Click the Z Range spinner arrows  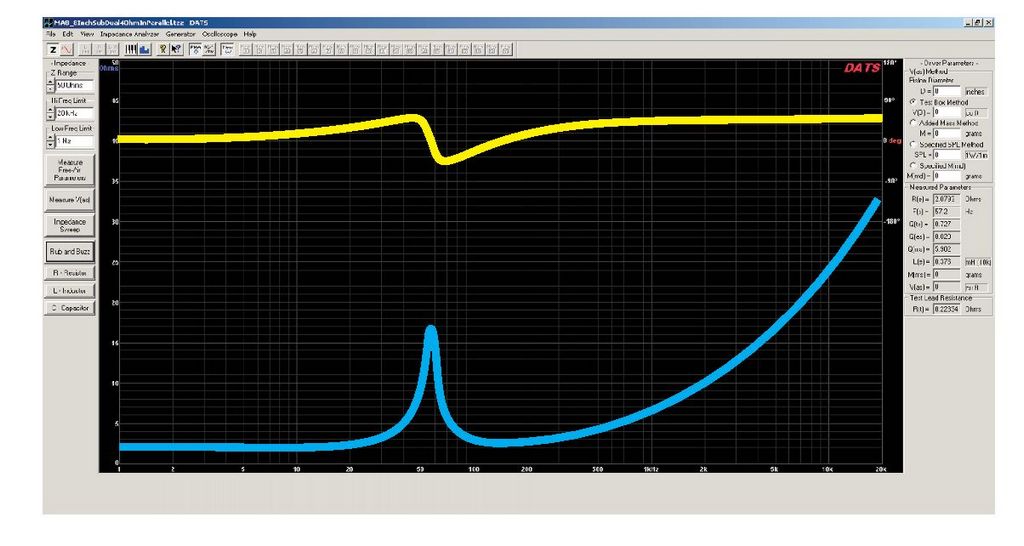[x=50, y=86]
